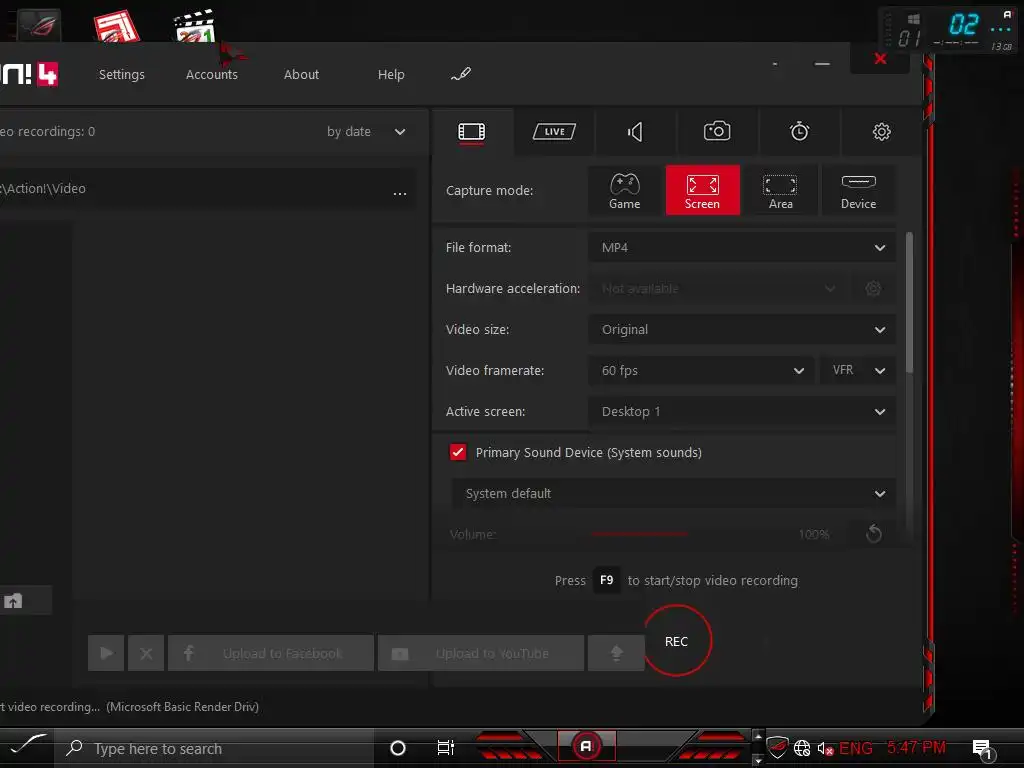1024x768 pixels.
Task: Click the ROG shield tray icon
Action: click(776, 747)
